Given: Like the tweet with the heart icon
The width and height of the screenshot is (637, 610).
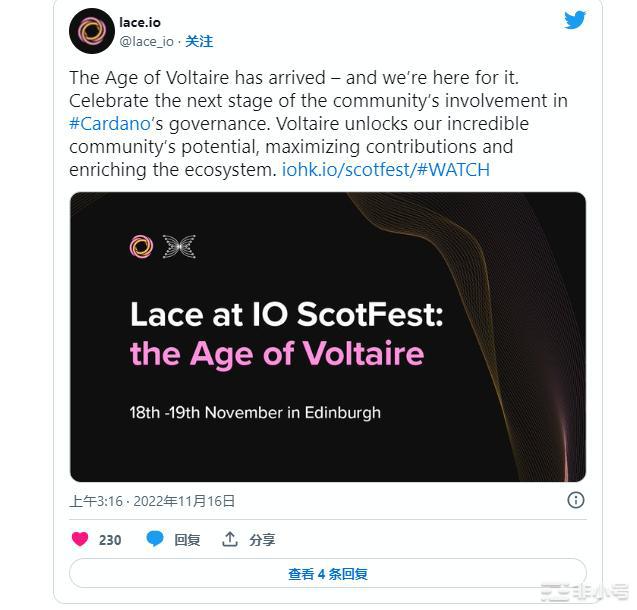Looking at the screenshot, I should tap(80, 539).
